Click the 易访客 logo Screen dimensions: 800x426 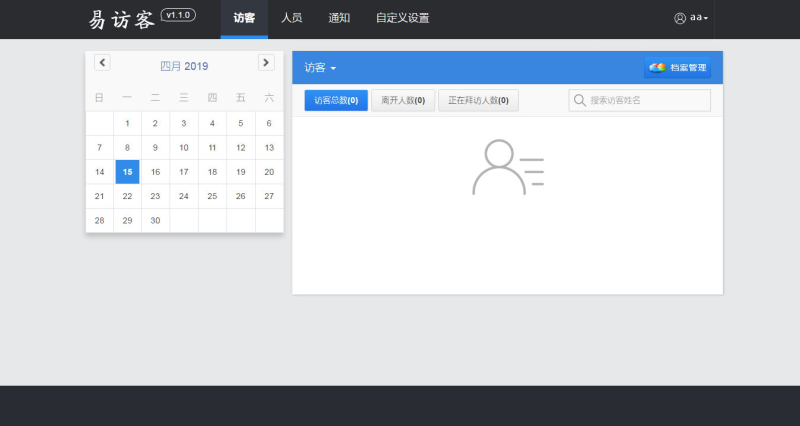(121, 18)
